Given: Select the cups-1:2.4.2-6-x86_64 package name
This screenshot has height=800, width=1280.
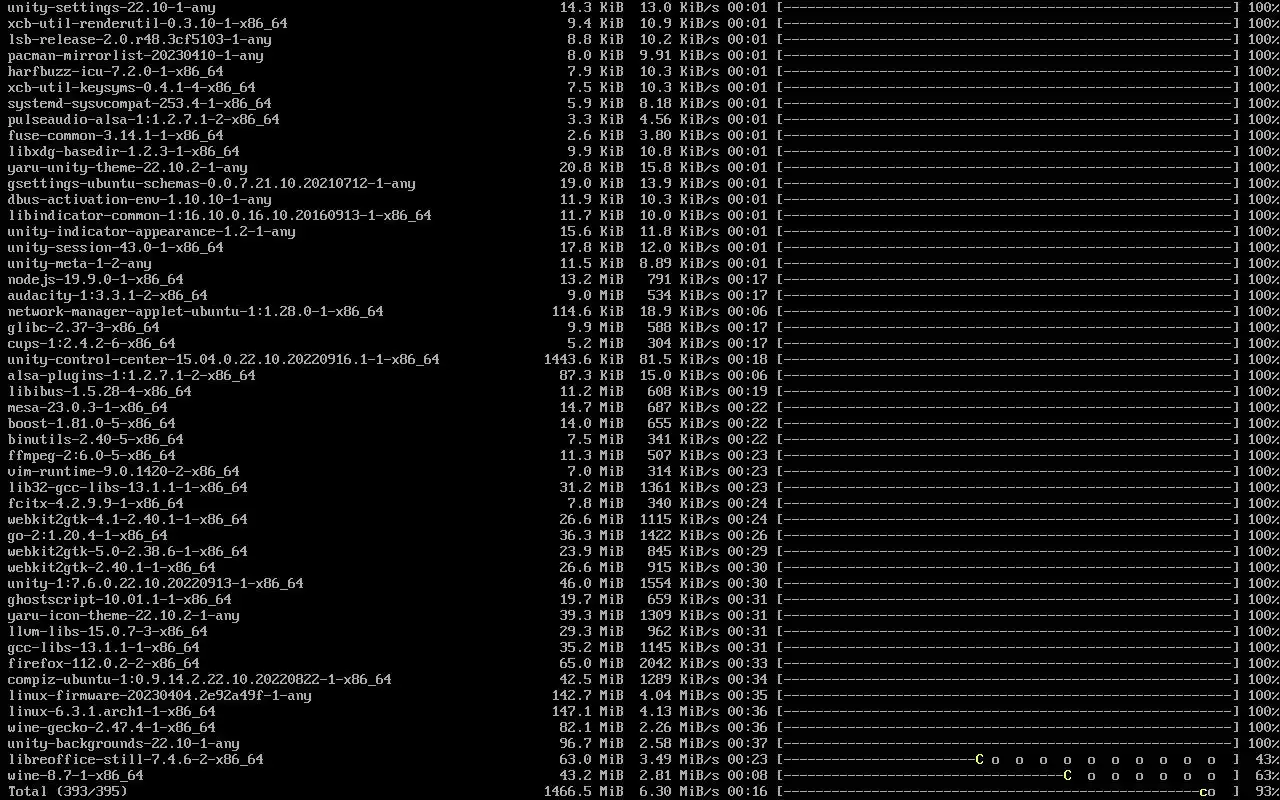Looking at the screenshot, I should 92,343.
